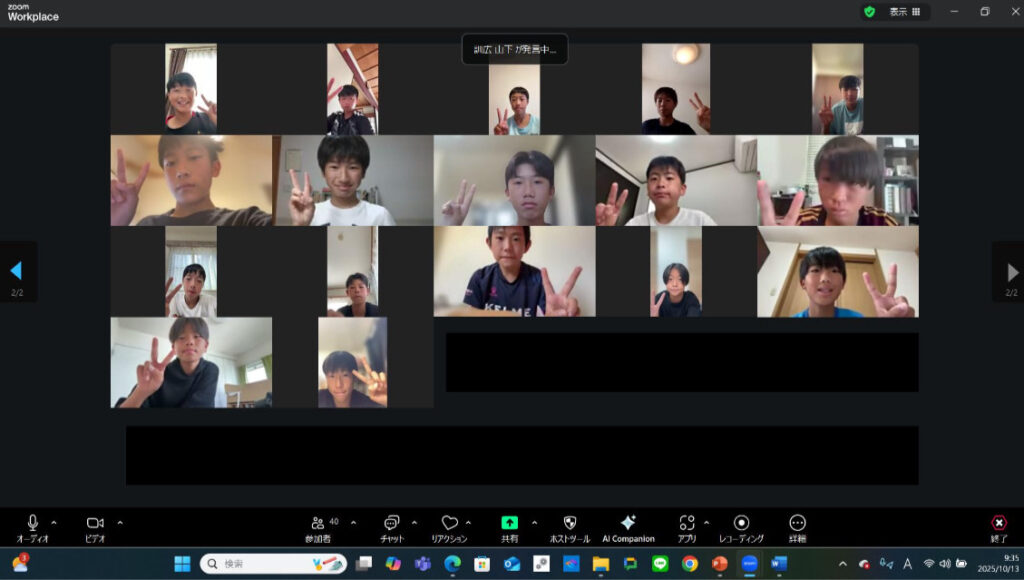Open the chat (チャット) panel

tap(391, 524)
